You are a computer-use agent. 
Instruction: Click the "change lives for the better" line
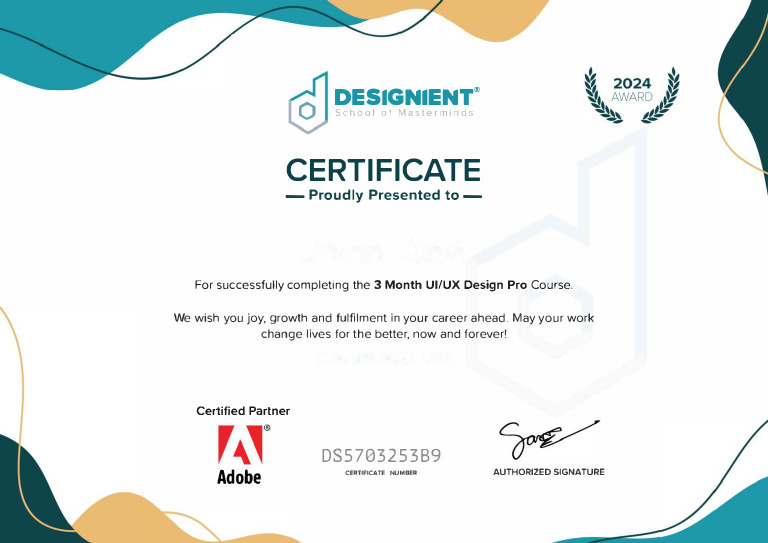click(384, 334)
